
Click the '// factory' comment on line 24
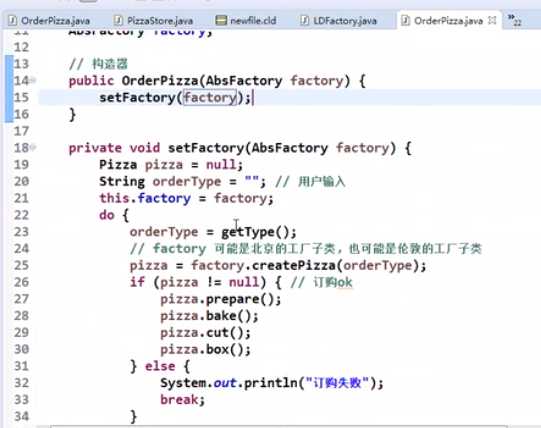coord(168,249)
